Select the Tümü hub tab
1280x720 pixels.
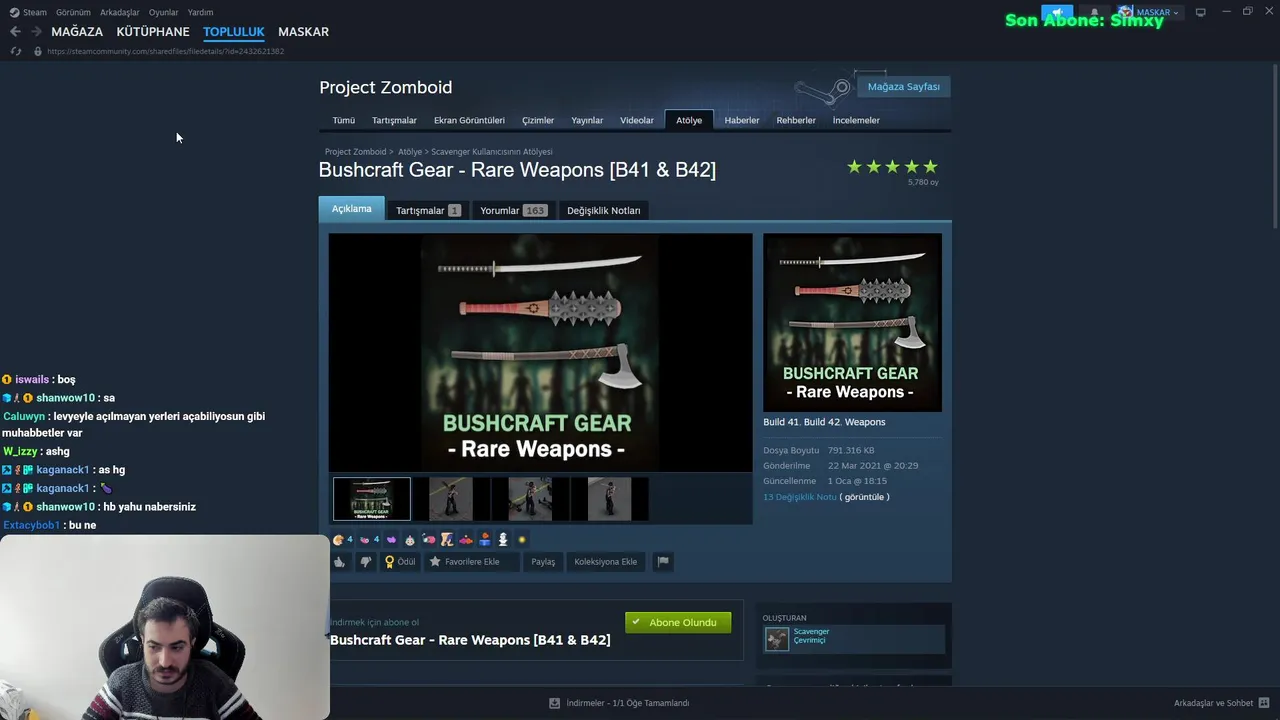344,120
